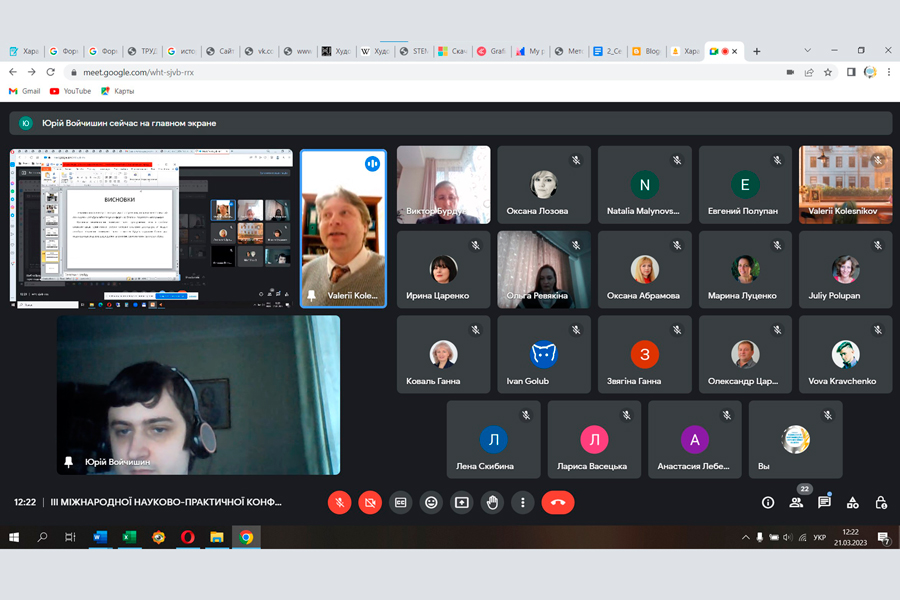Viewport: 900px width, 600px height.
Task: Select Евгений Полупан participant tile
Action: point(745,184)
